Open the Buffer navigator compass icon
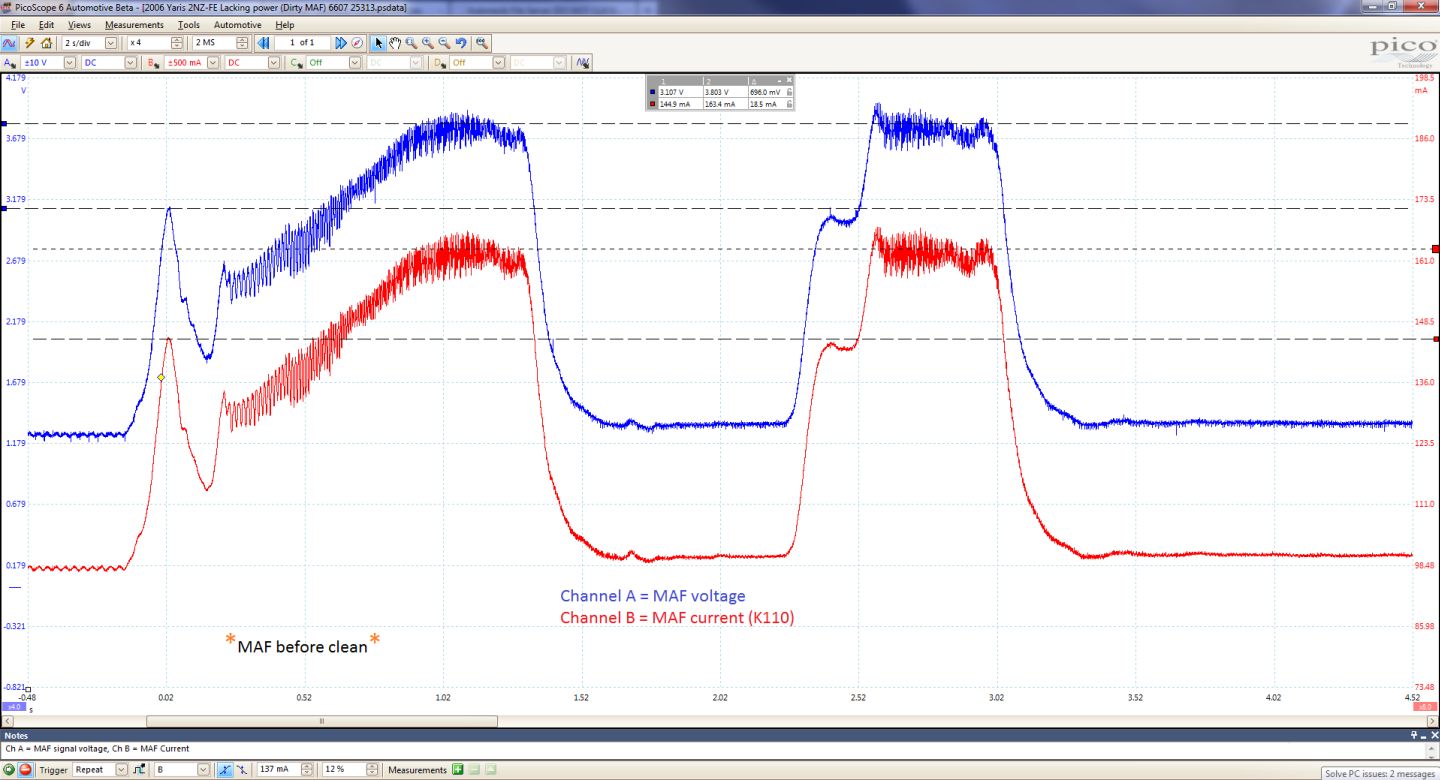1440x780 pixels. (357, 43)
